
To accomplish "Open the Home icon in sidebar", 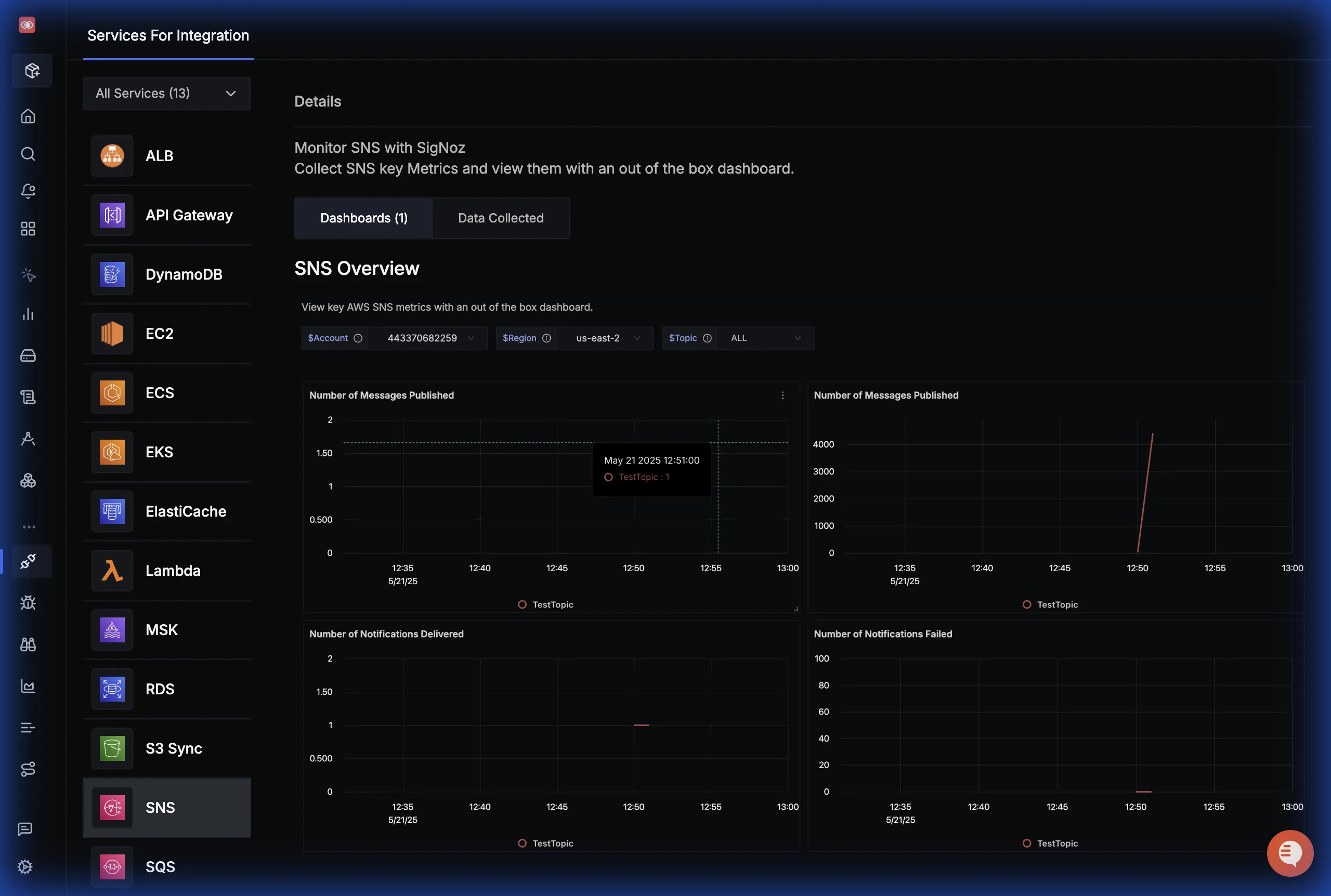I will (x=28, y=116).
